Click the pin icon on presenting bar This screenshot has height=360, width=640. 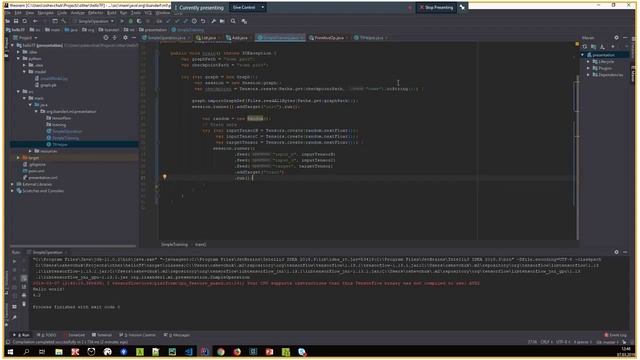click(462, 7)
